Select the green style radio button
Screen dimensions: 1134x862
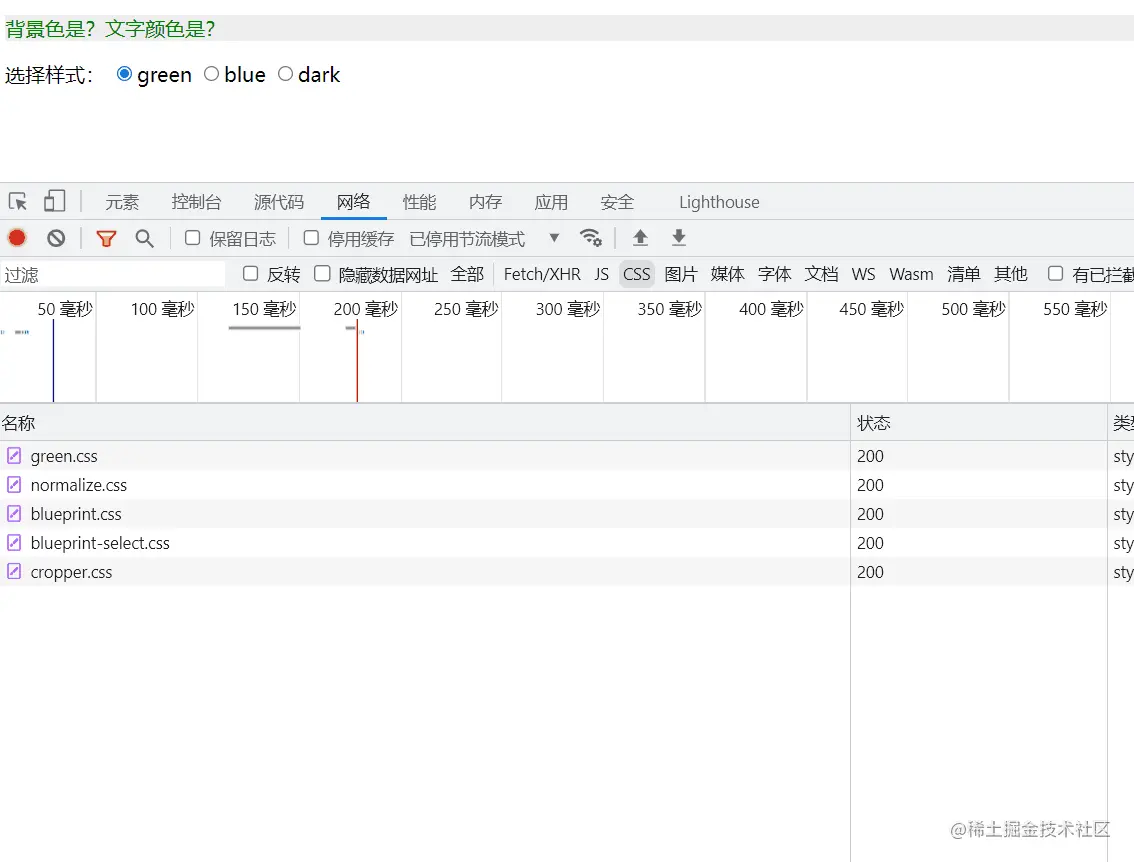pyautogui.click(x=124, y=74)
